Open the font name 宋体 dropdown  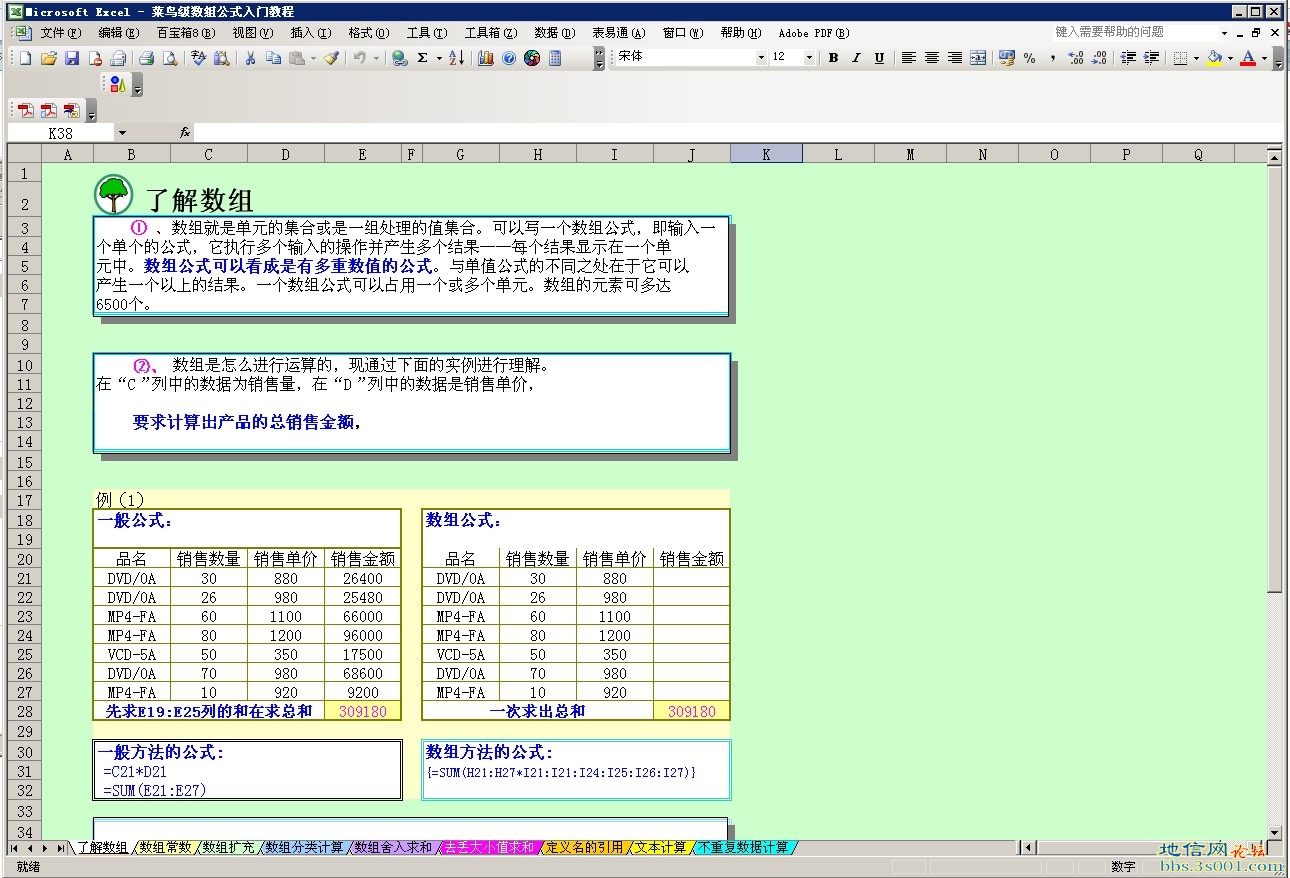click(760, 58)
